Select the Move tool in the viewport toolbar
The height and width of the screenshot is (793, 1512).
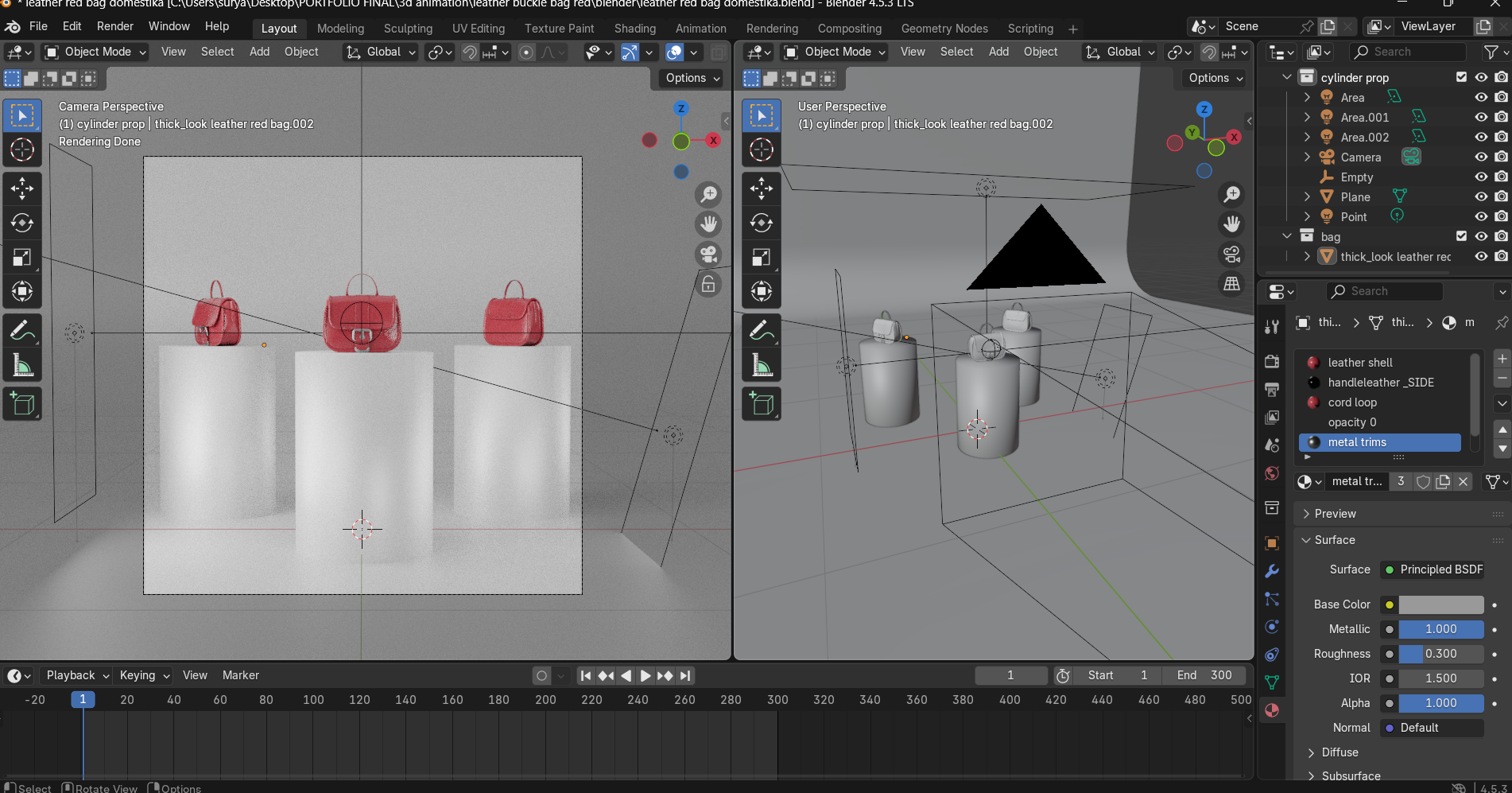pyautogui.click(x=22, y=189)
